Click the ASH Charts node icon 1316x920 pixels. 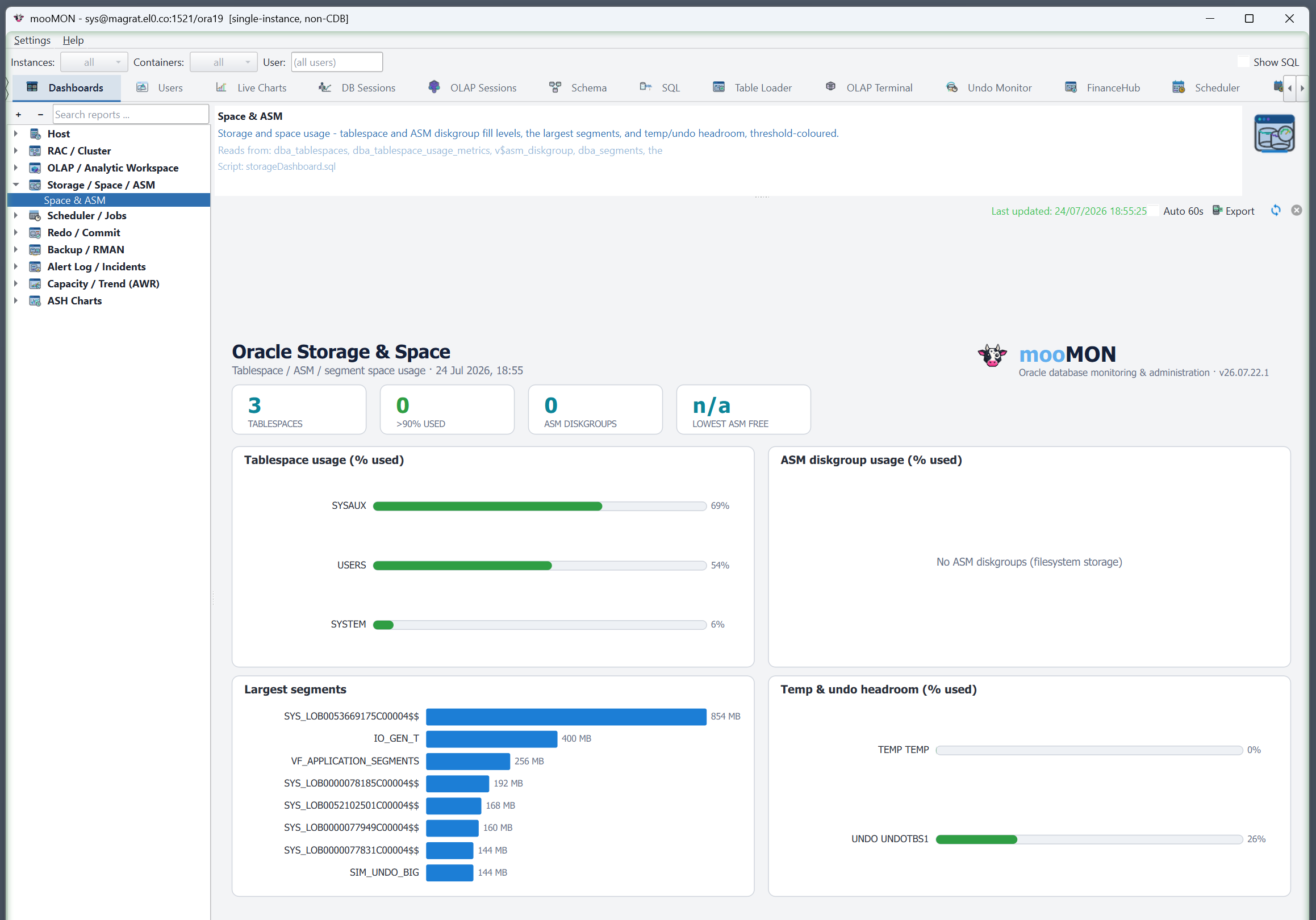tap(35, 301)
